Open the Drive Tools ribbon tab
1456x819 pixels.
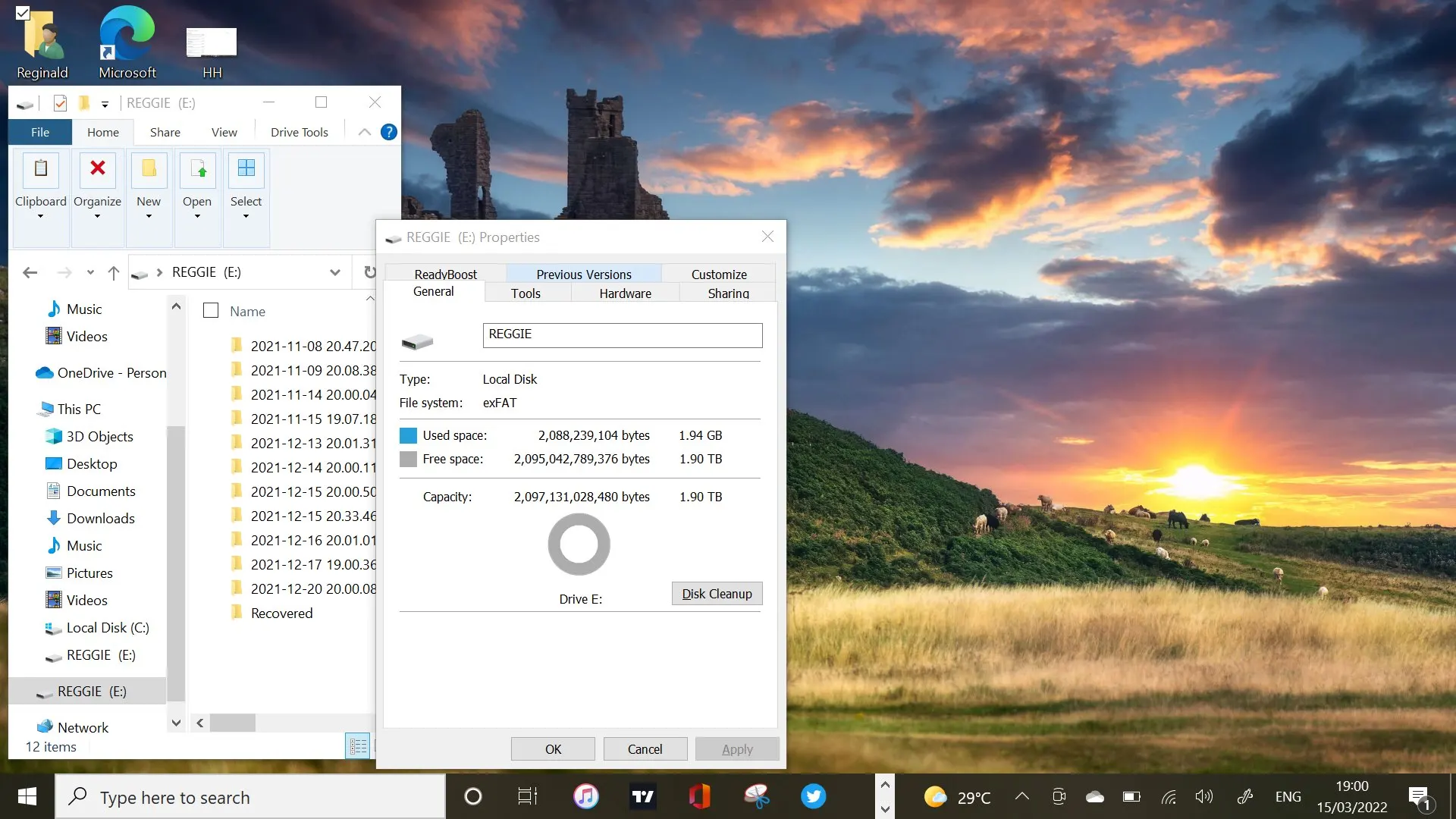tap(299, 132)
